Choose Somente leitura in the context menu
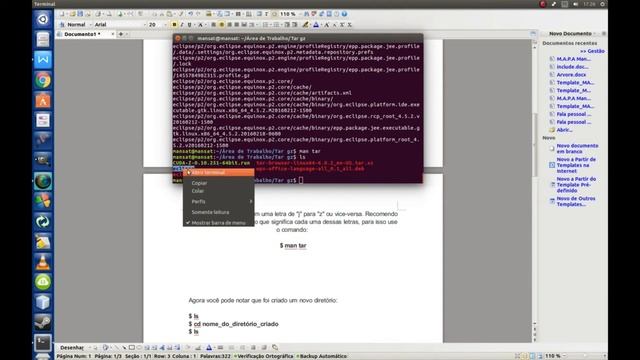 point(218,212)
